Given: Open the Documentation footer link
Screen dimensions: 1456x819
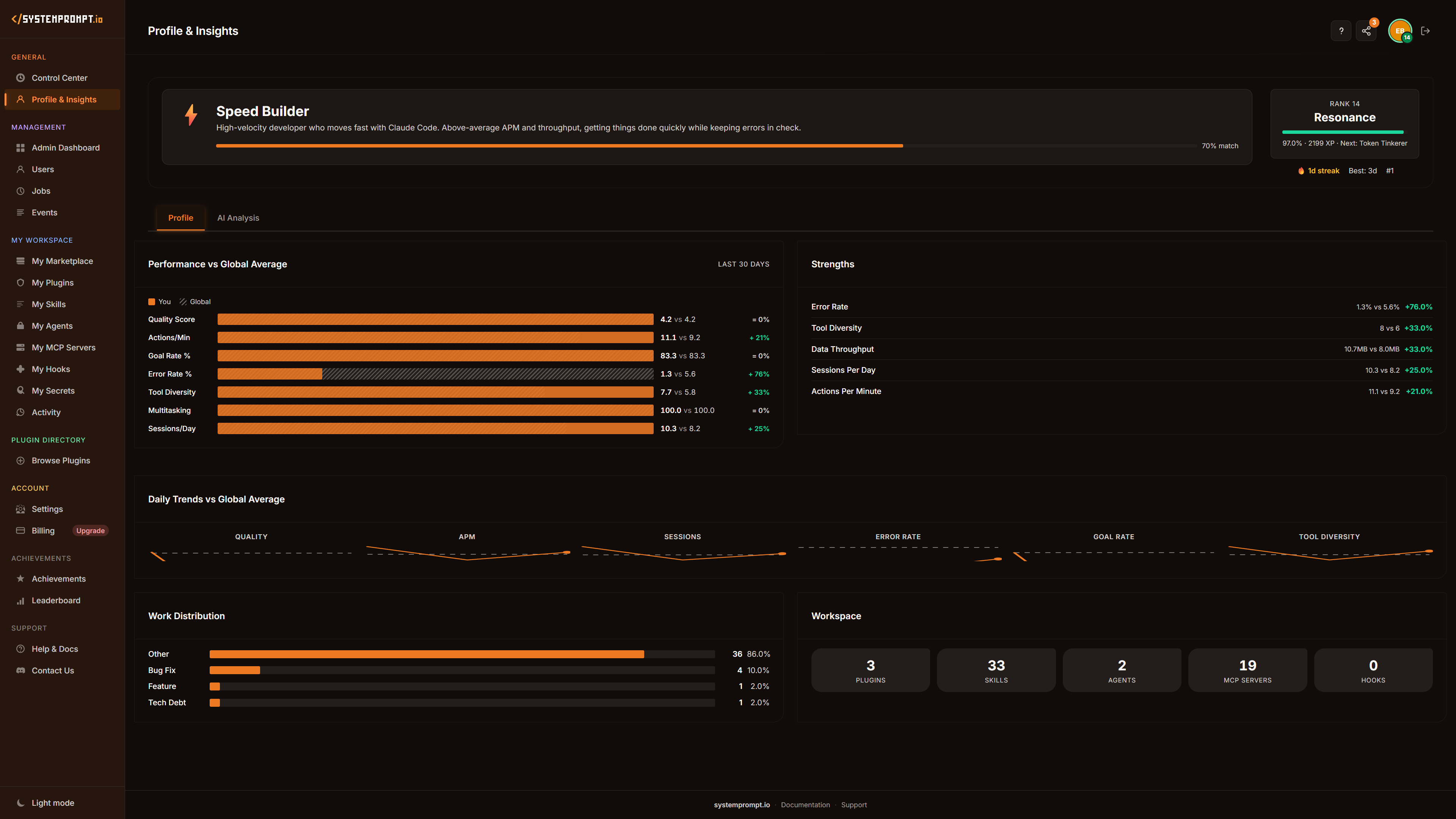Looking at the screenshot, I should point(805,804).
